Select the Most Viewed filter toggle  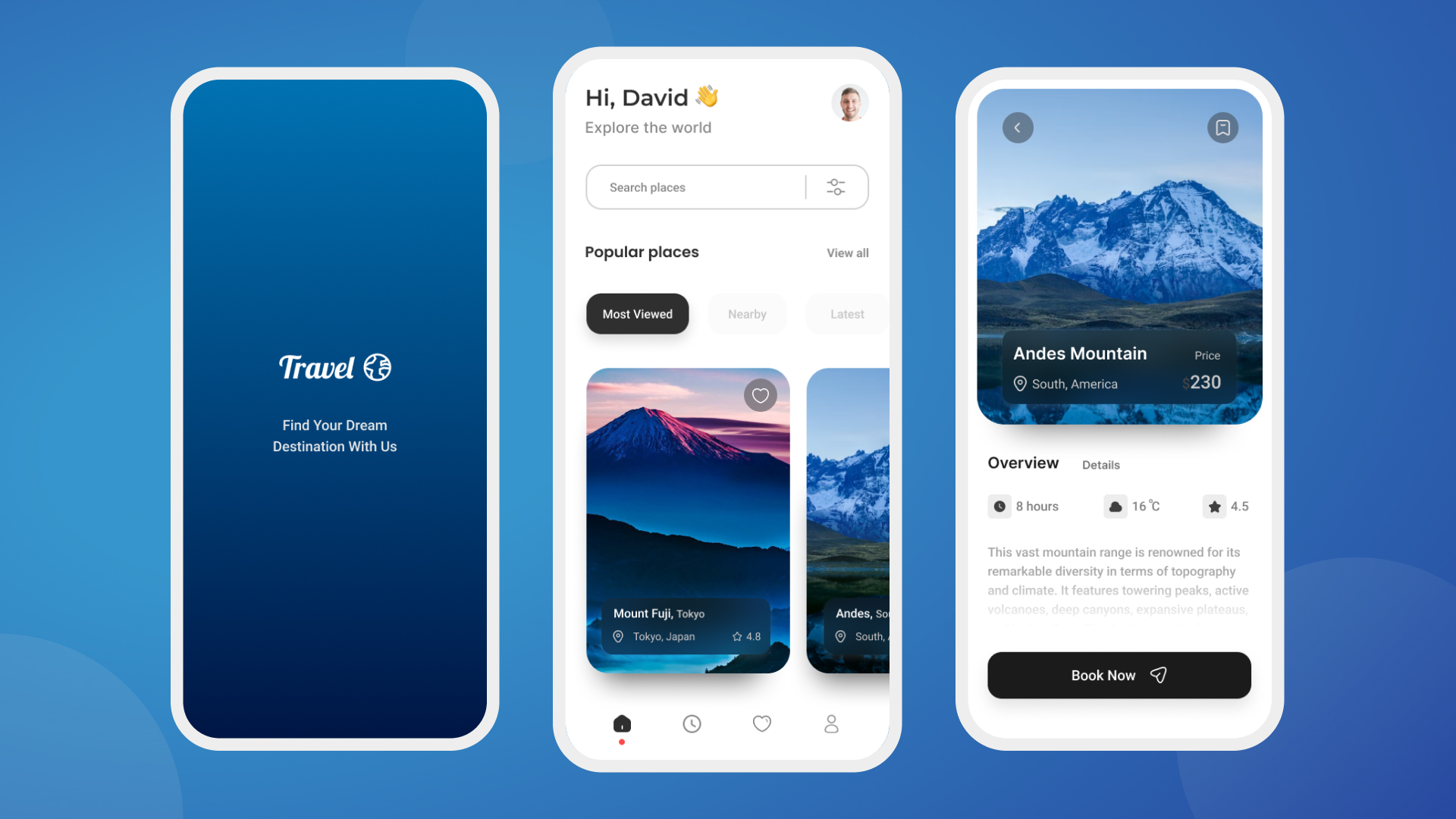tap(637, 313)
